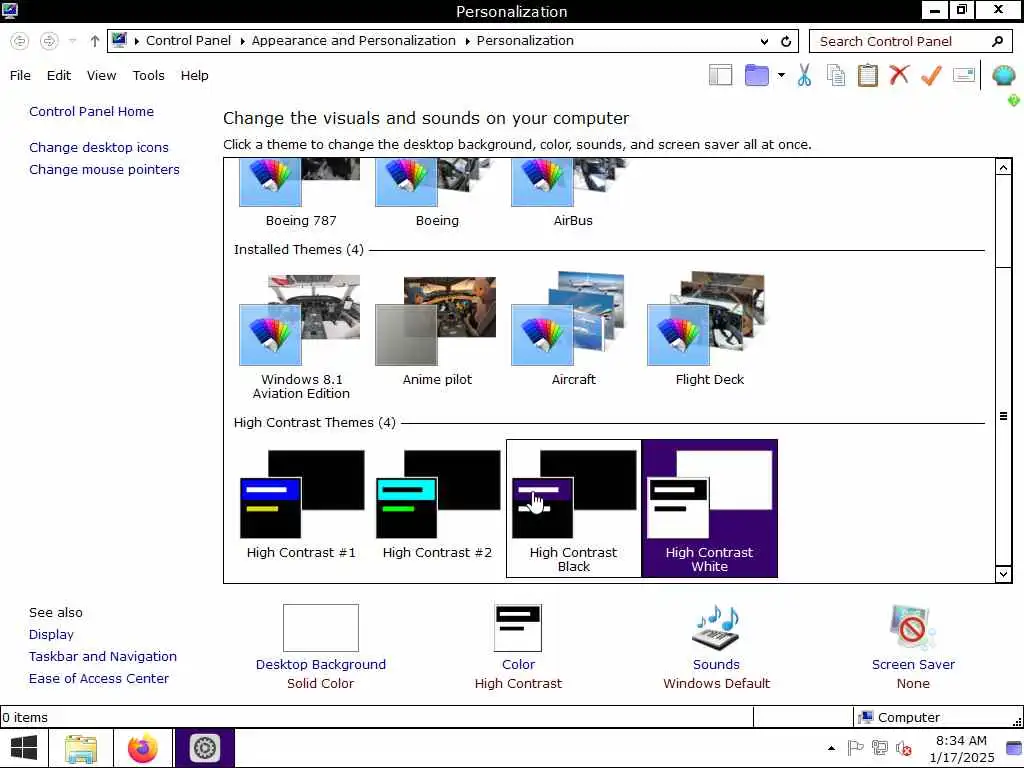Click the purple folder toolbar icon

756,75
